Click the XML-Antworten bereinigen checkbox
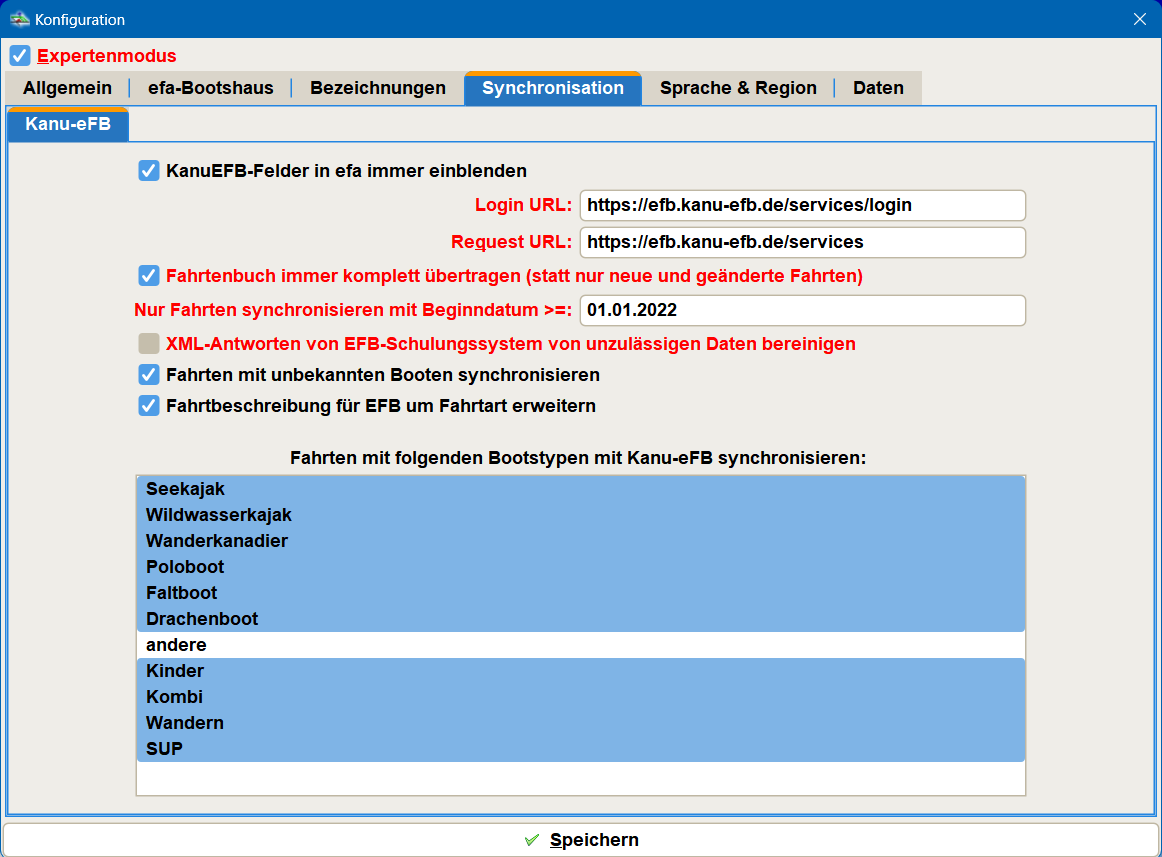Viewport: 1162px width, 857px height. [149, 344]
